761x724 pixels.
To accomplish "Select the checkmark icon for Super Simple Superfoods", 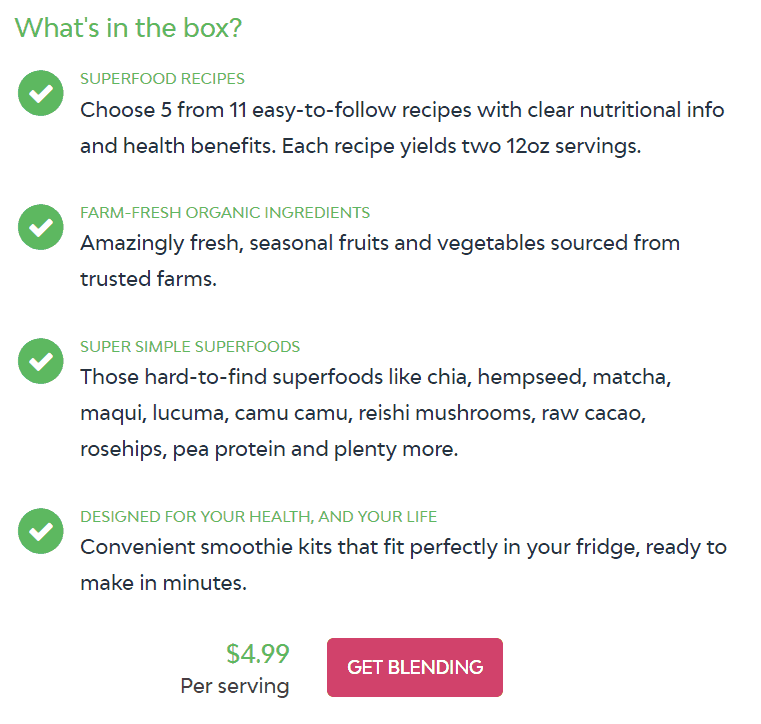I will pos(41,361).
